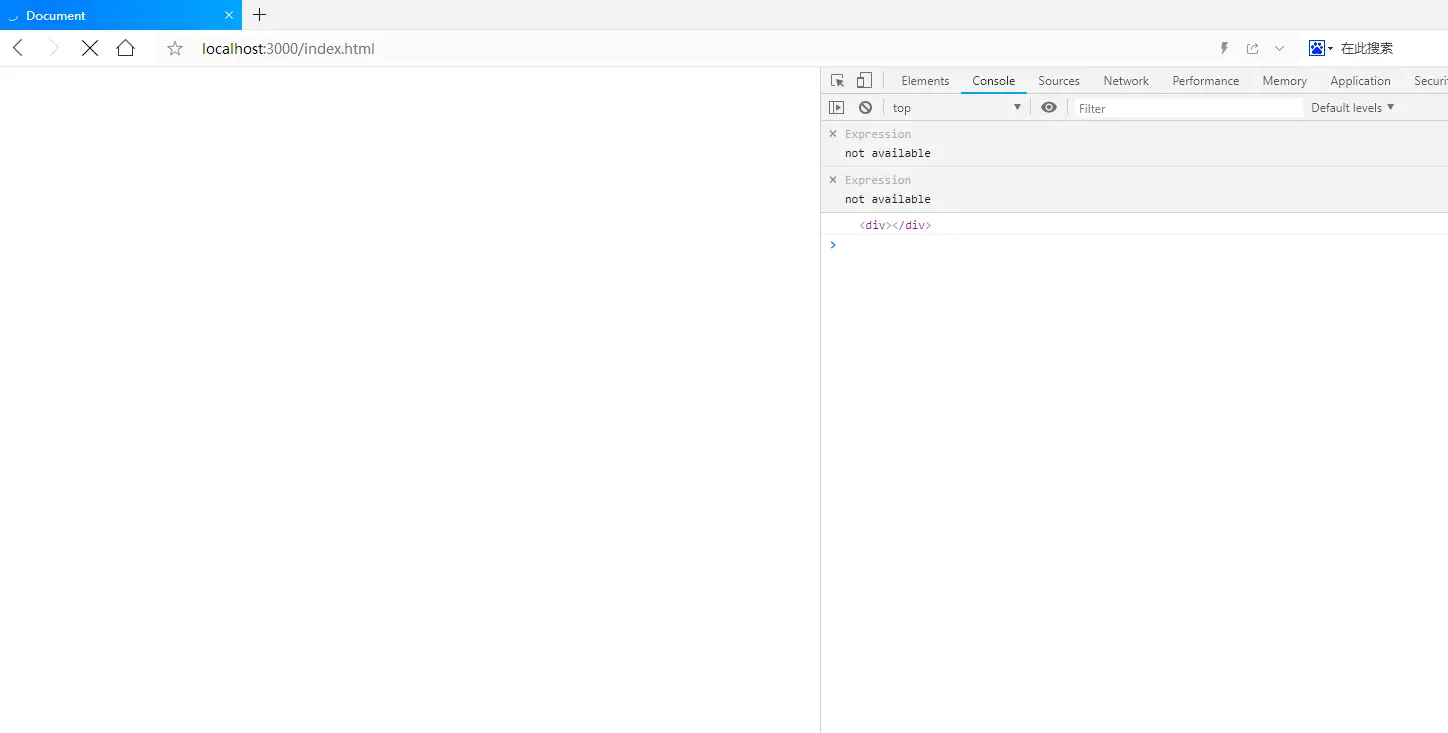Focus the console Filter field

pos(1189,108)
